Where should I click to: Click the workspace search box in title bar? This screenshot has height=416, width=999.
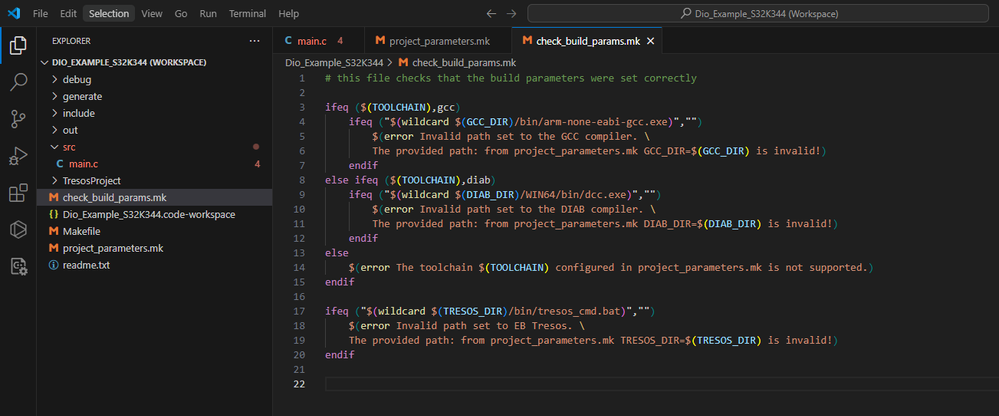[758, 14]
